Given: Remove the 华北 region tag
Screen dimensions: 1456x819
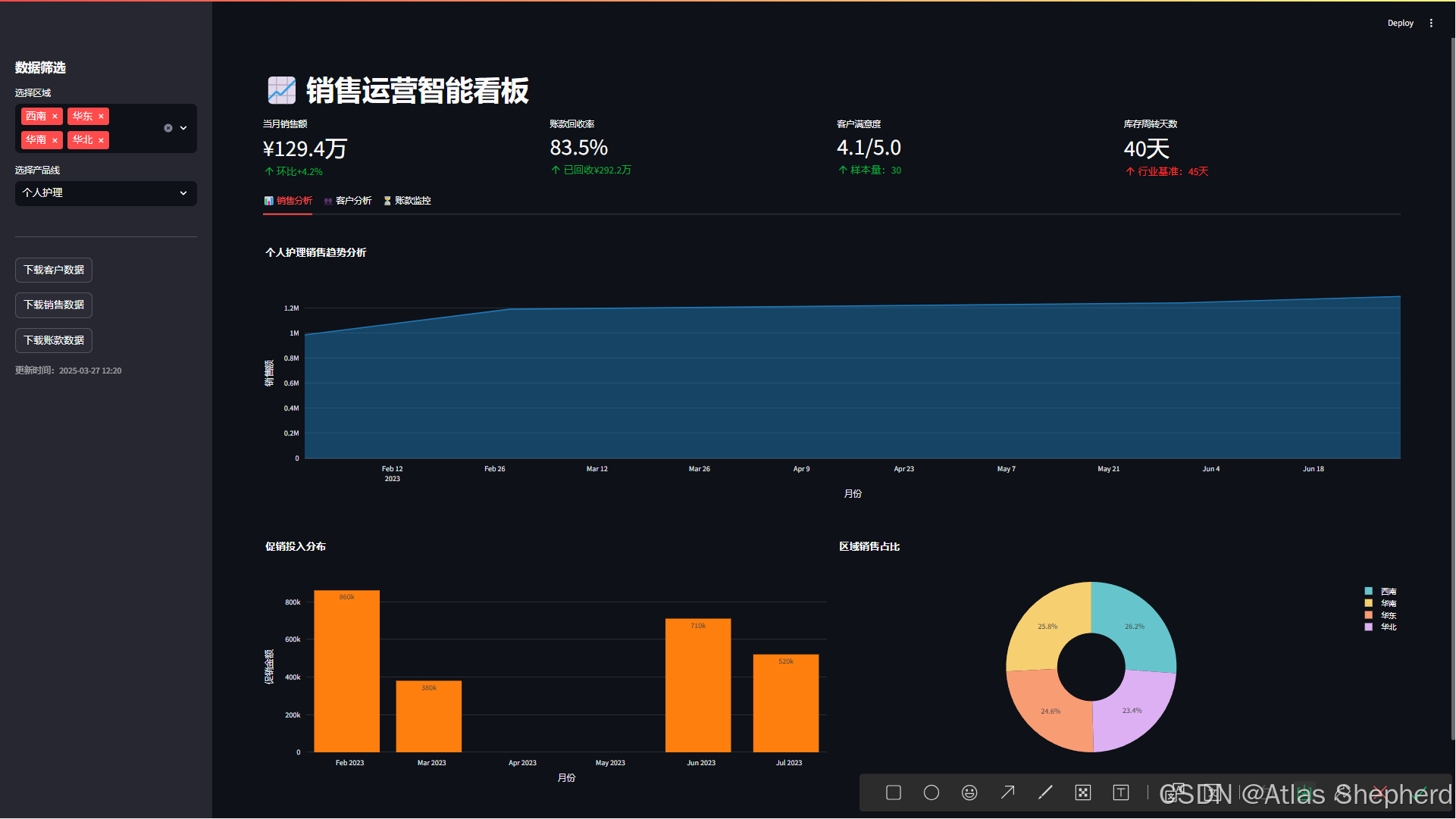Looking at the screenshot, I should tap(101, 140).
